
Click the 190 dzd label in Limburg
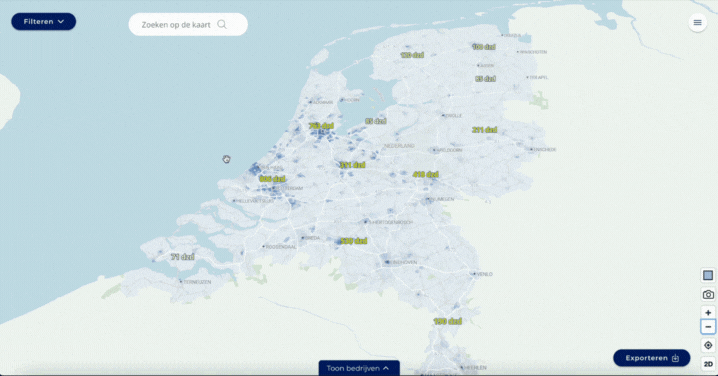pyautogui.click(x=447, y=321)
